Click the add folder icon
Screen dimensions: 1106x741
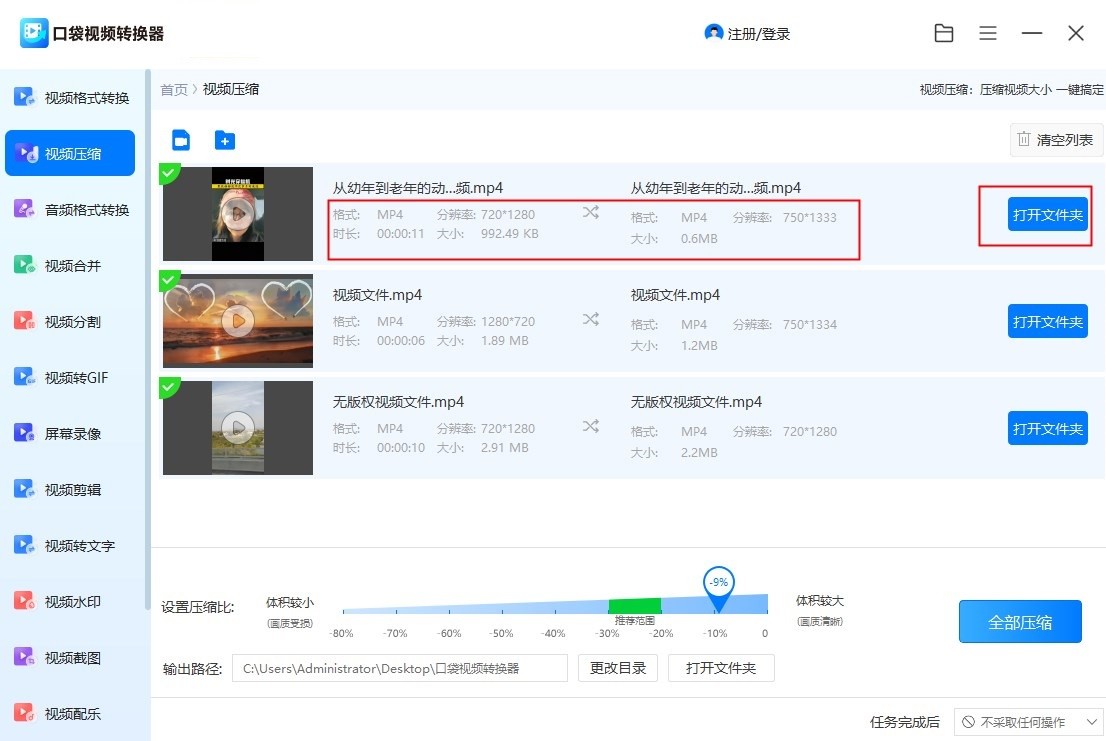coord(225,140)
